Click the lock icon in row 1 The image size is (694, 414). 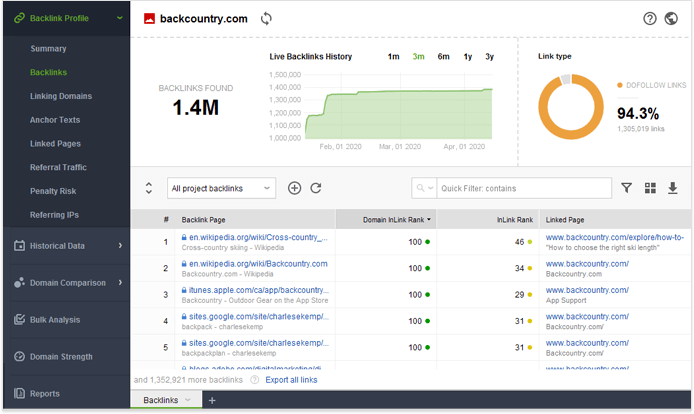click(184, 237)
